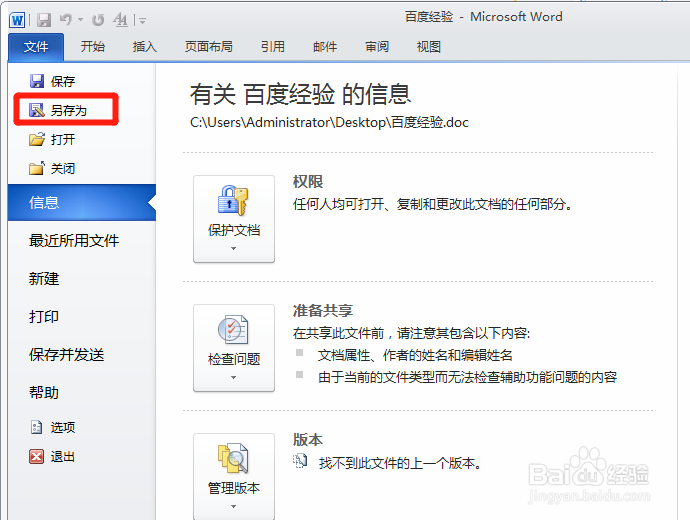Click the 权限 heading
The image size is (690, 520).
[308, 181]
